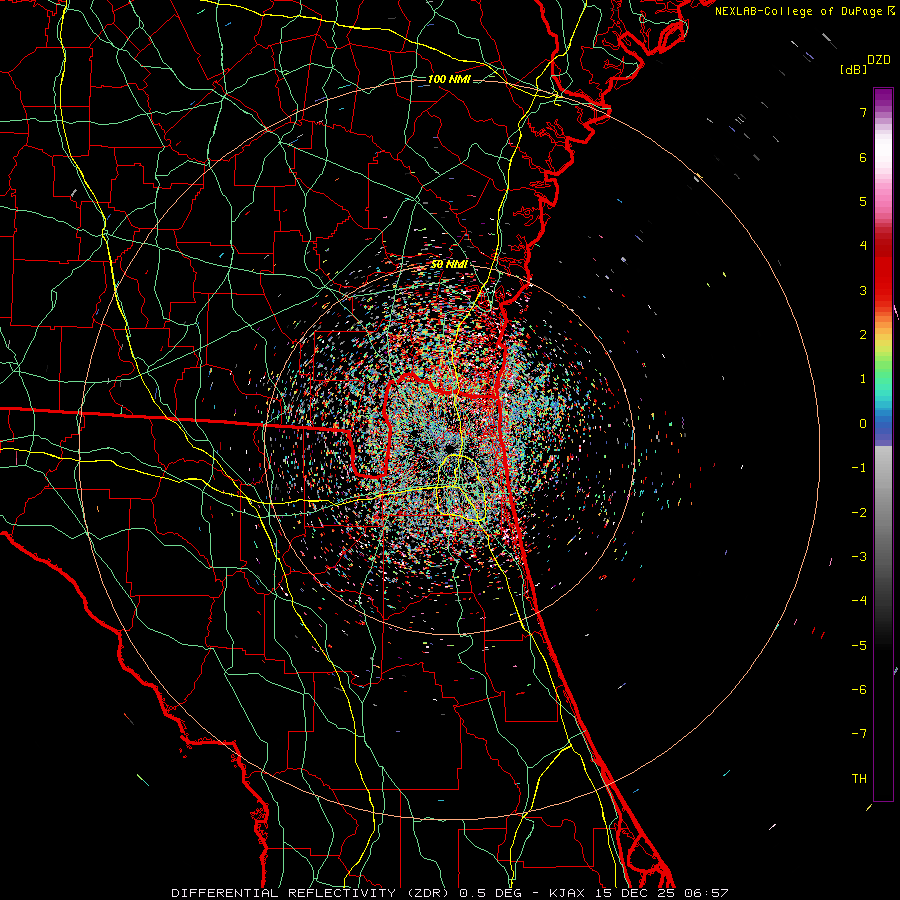Click the TH label on the color scale
This screenshot has height=900, width=900.
pyautogui.click(x=859, y=779)
